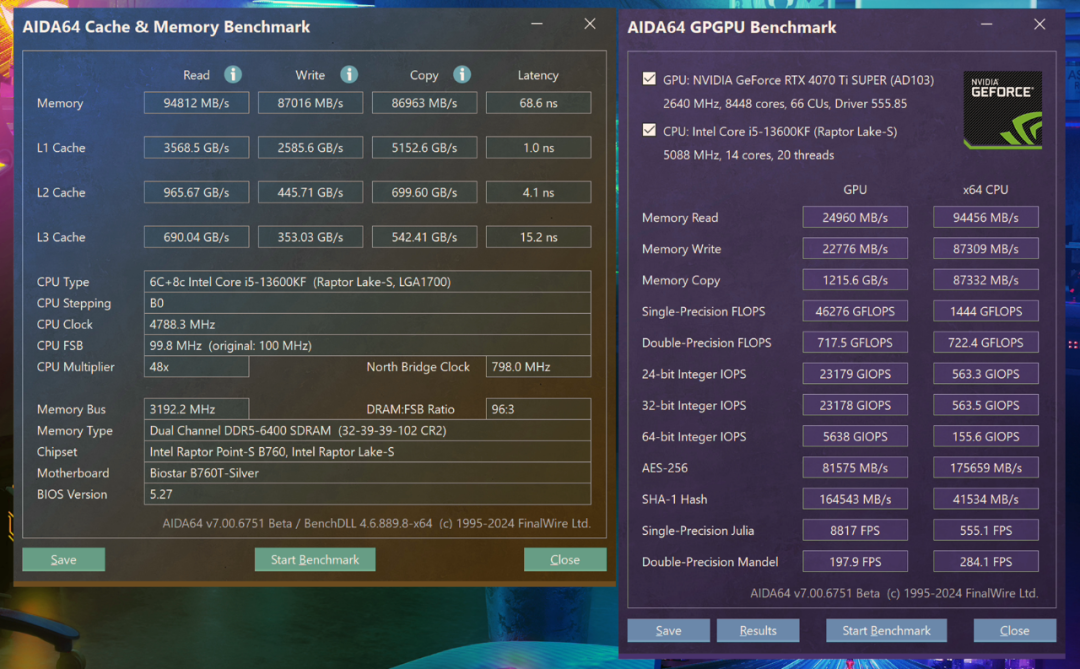Image resolution: width=1080 pixels, height=669 pixels.
Task: Close GPGPU Benchmark via title bar X
Action: (x=1039, y=24)
